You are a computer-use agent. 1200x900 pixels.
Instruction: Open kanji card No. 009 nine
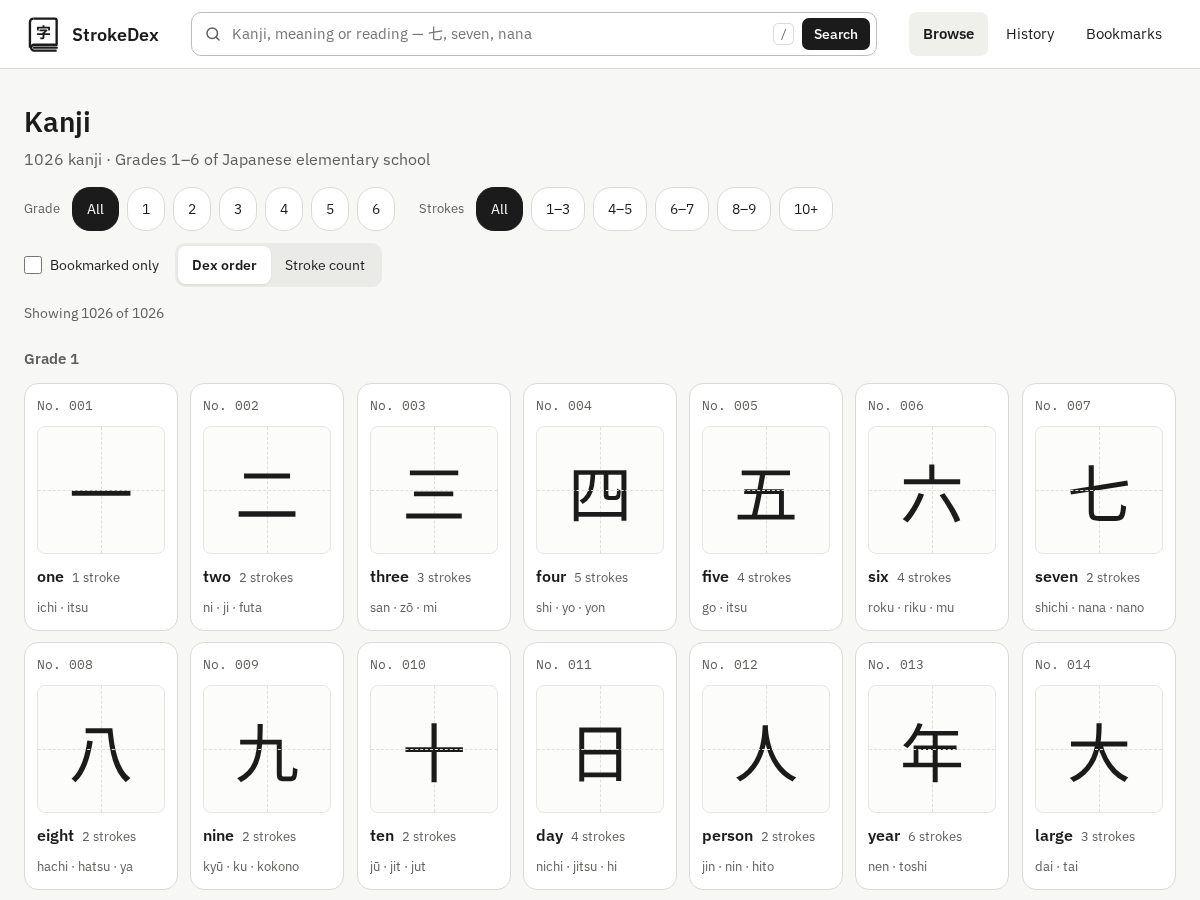click(267, 766)
